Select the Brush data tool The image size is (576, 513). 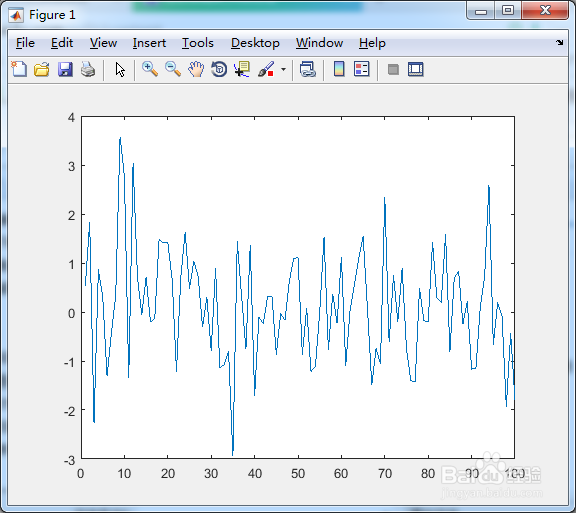tap(266, 69)
